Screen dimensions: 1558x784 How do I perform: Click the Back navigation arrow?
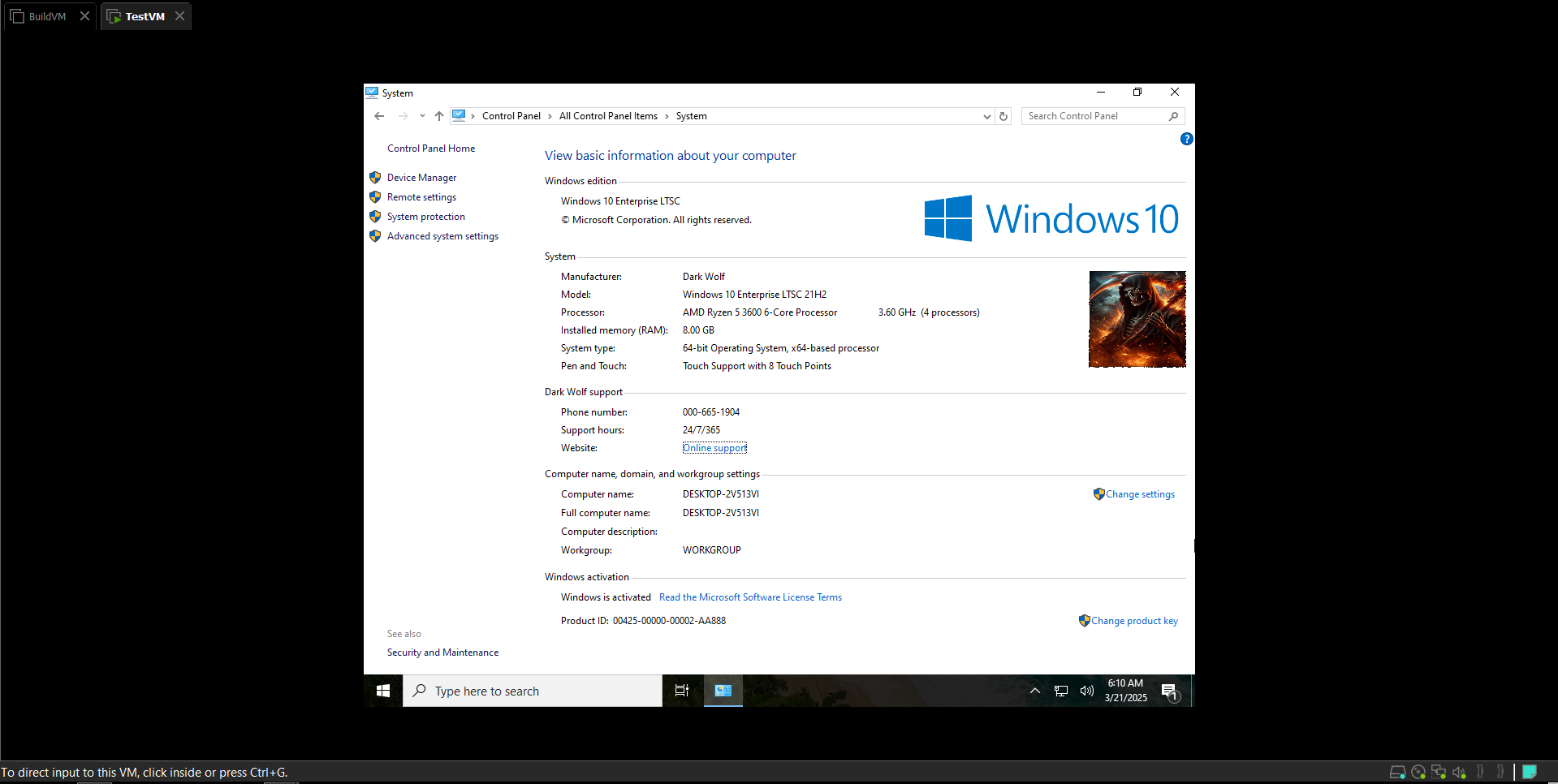379,116
